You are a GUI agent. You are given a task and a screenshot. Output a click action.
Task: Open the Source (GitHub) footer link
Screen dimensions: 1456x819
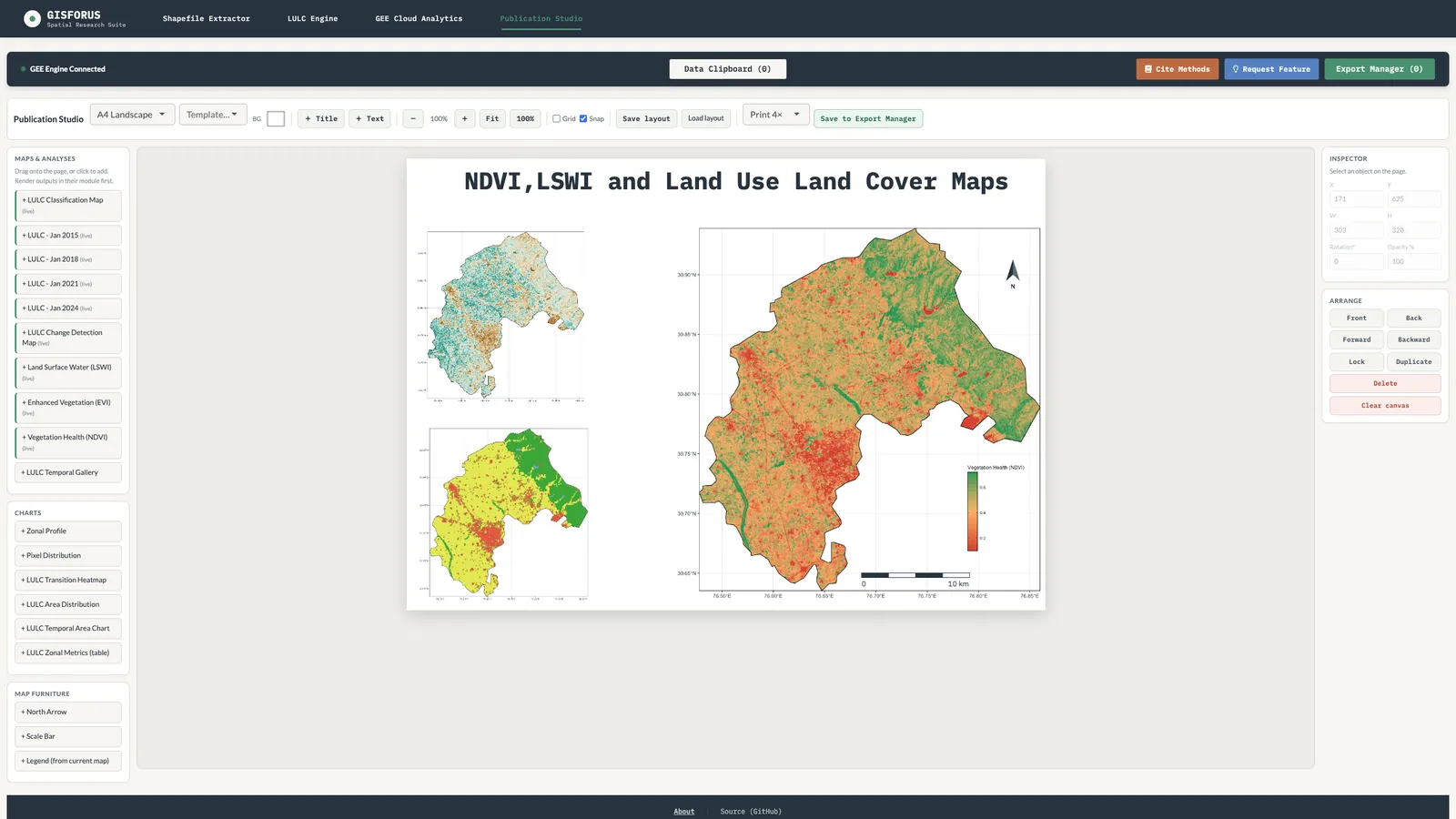click(x=751, y=811)
